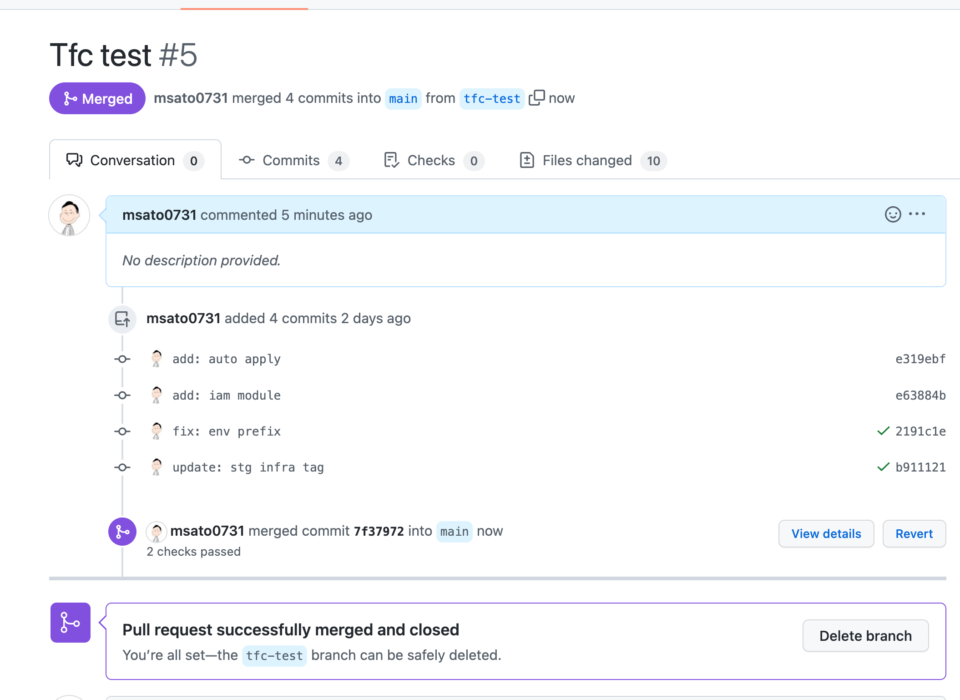Click the View details button
This screenshot has height=700, width=960.
[826, 533]
